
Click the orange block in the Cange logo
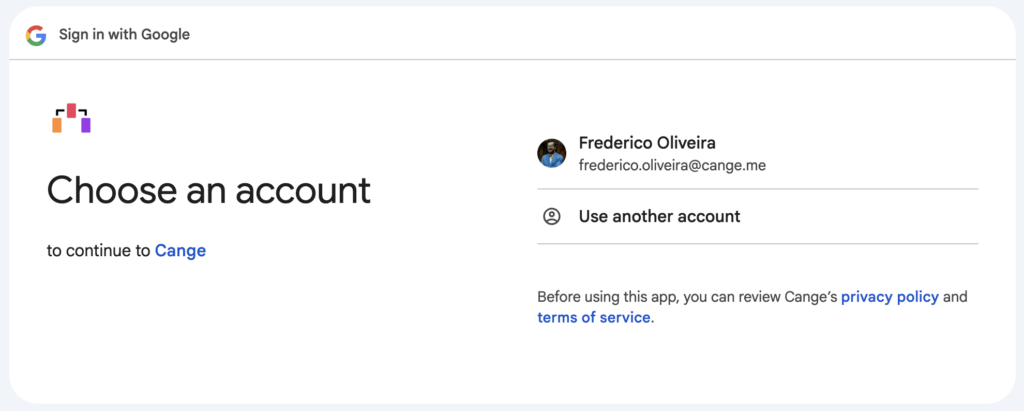(57, 125)
